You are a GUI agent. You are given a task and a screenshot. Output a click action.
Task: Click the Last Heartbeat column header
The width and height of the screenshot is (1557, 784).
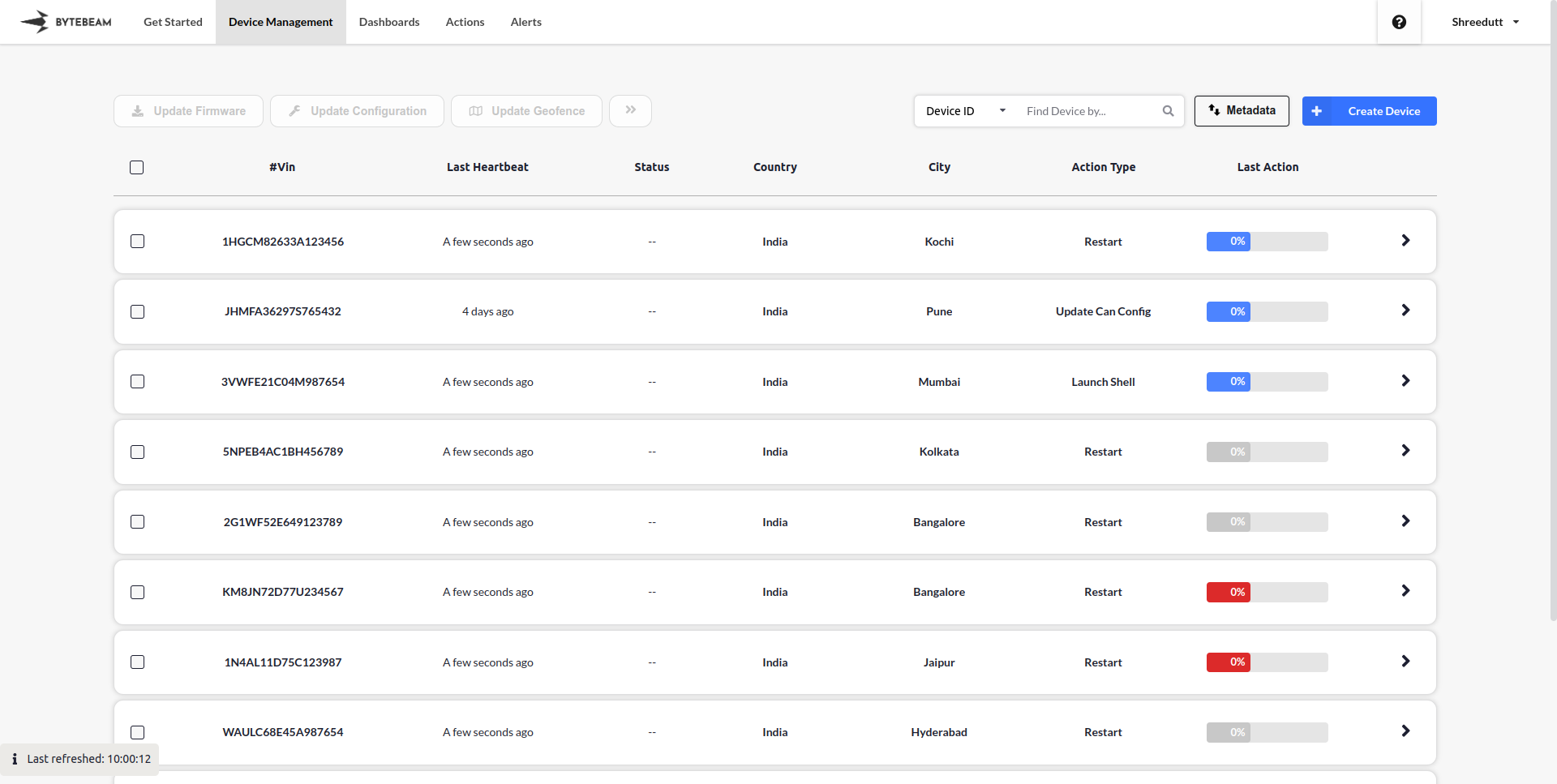pos(487,167)
